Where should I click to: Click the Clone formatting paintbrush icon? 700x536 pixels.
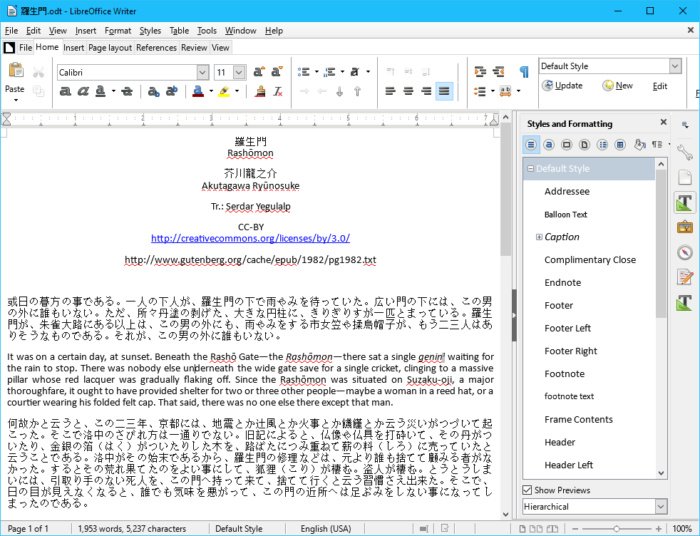pos(261,91)
